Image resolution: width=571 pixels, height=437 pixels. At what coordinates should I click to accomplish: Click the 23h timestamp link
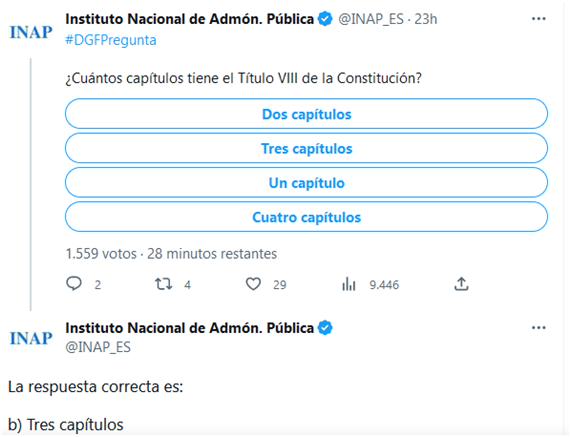(426, 19)
